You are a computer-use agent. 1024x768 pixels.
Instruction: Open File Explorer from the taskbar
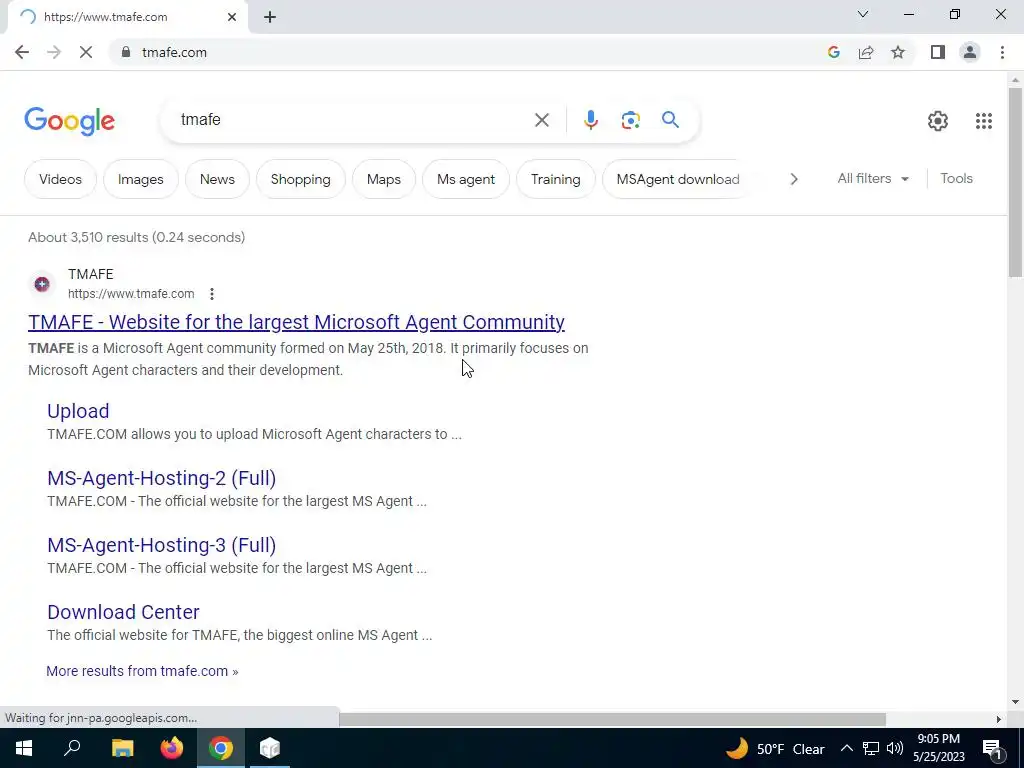[122, 748]
